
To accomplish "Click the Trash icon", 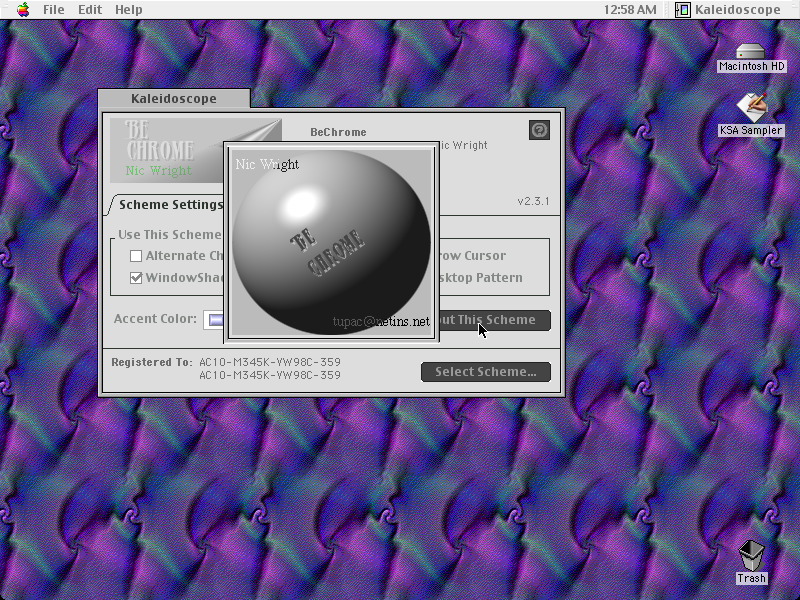I will pyautogui.click(x=751, y=555).
